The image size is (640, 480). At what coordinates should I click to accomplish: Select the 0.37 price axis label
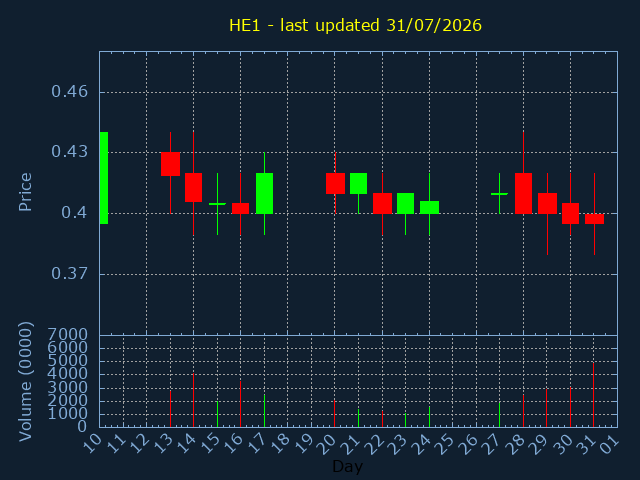click(69, 273)
